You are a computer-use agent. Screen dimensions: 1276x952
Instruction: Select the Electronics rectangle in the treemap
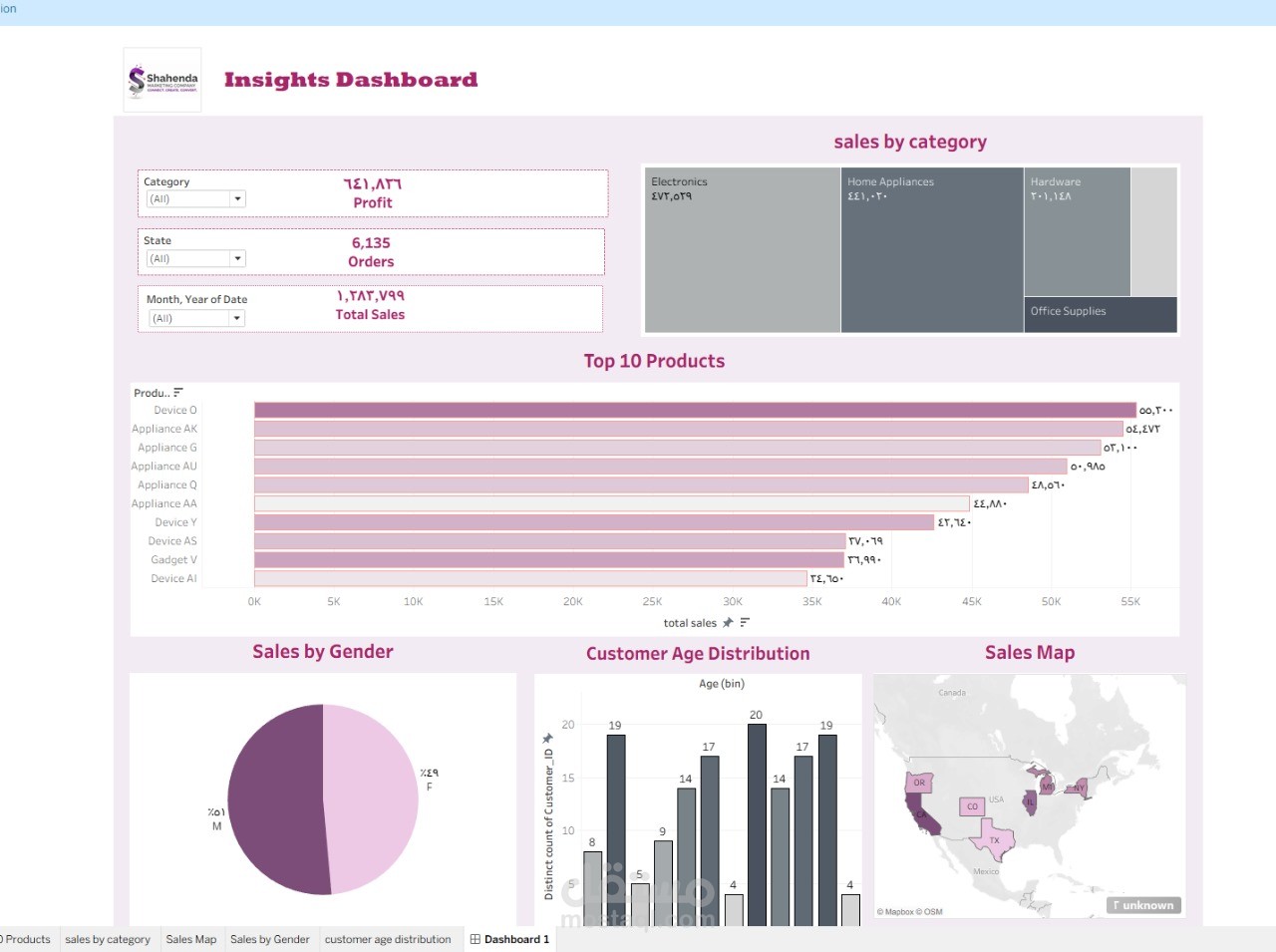point(743,249)
